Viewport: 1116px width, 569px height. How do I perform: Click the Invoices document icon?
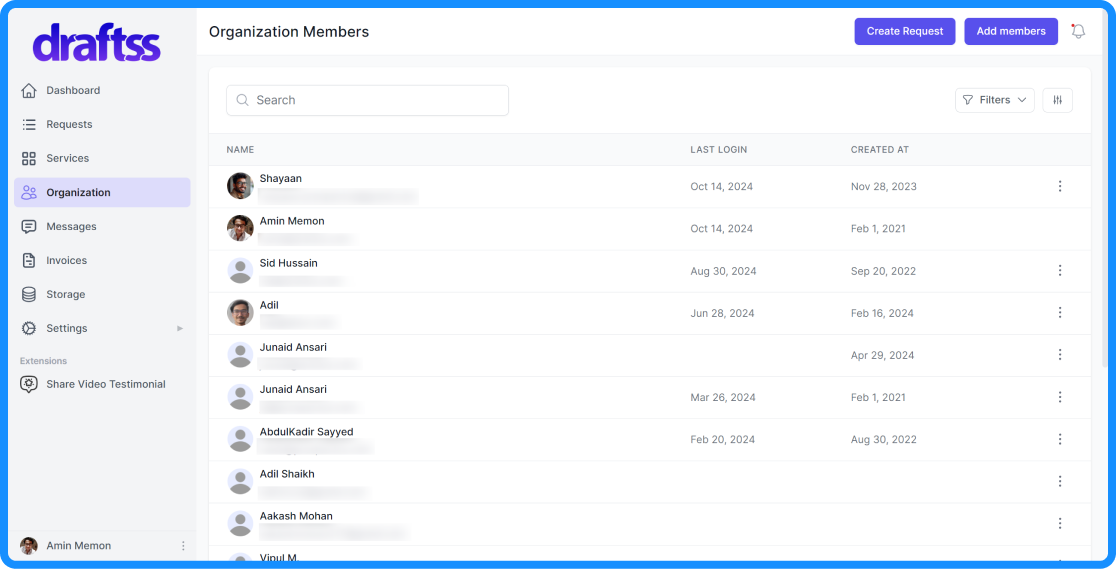pos(29,261)
